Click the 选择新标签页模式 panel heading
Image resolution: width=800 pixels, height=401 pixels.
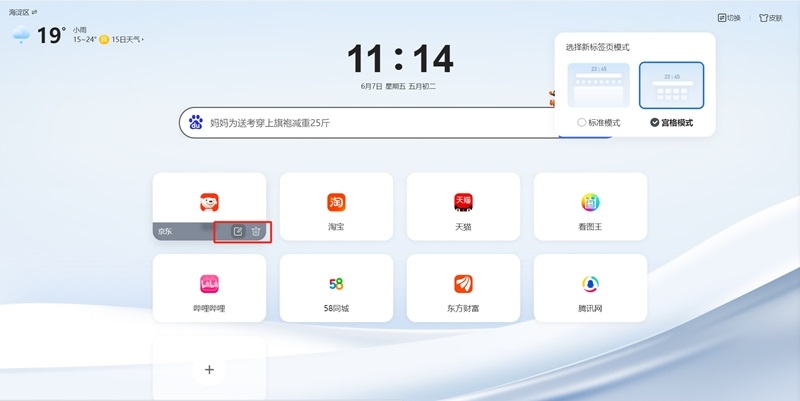tap(597, 47)
